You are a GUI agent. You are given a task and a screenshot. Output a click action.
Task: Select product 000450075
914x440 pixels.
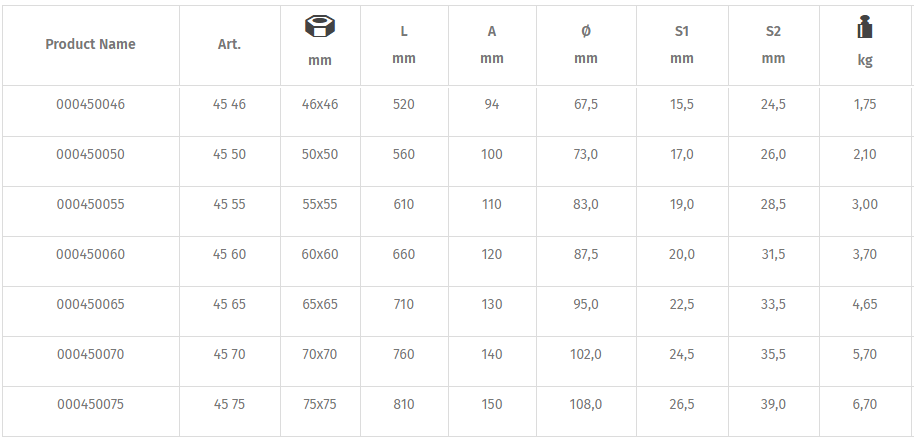tap(90, 404)
